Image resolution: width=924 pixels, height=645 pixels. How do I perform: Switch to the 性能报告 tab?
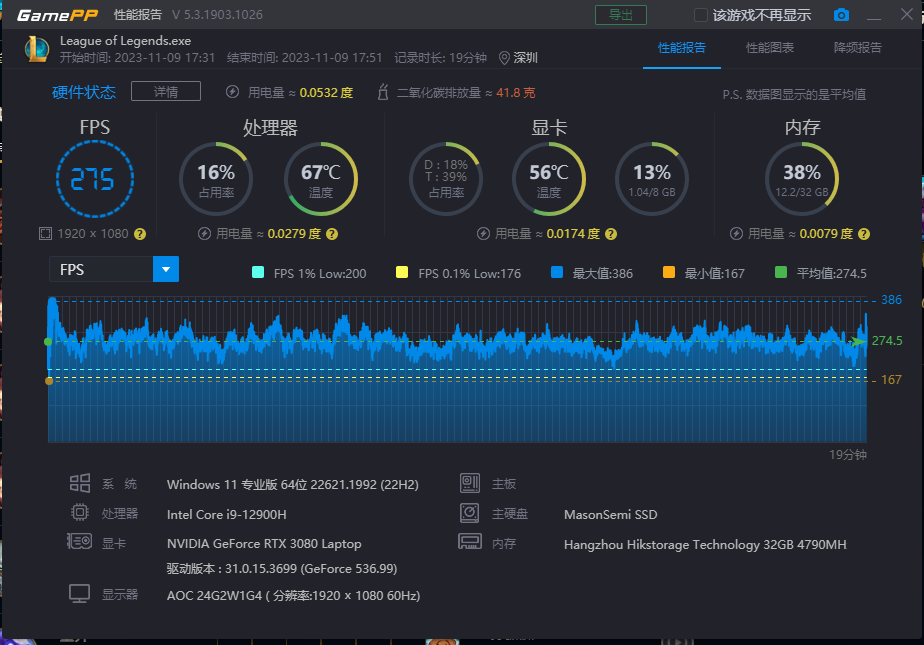(682, 48)
